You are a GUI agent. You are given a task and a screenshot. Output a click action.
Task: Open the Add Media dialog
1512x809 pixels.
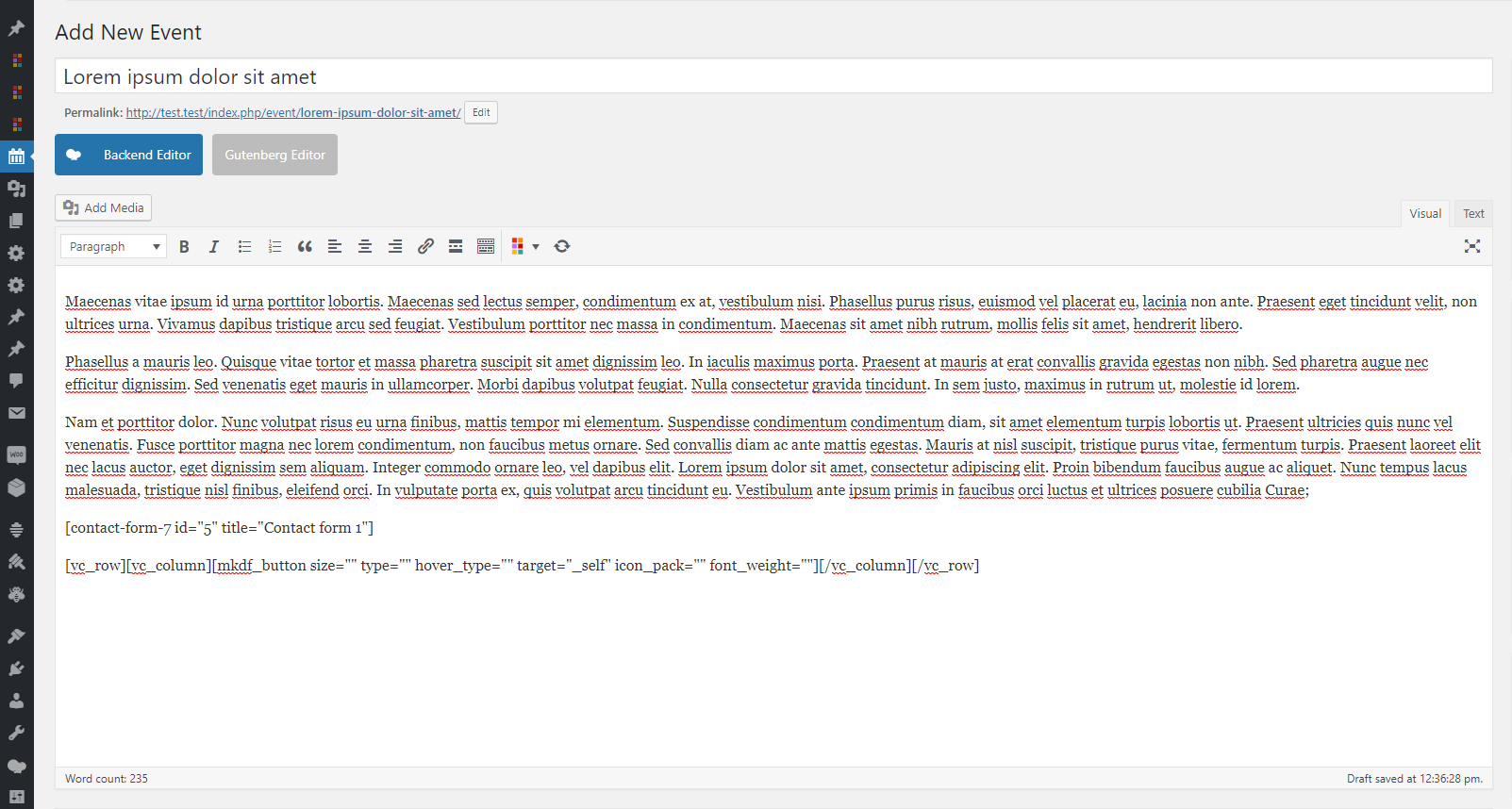coord(104,207)
